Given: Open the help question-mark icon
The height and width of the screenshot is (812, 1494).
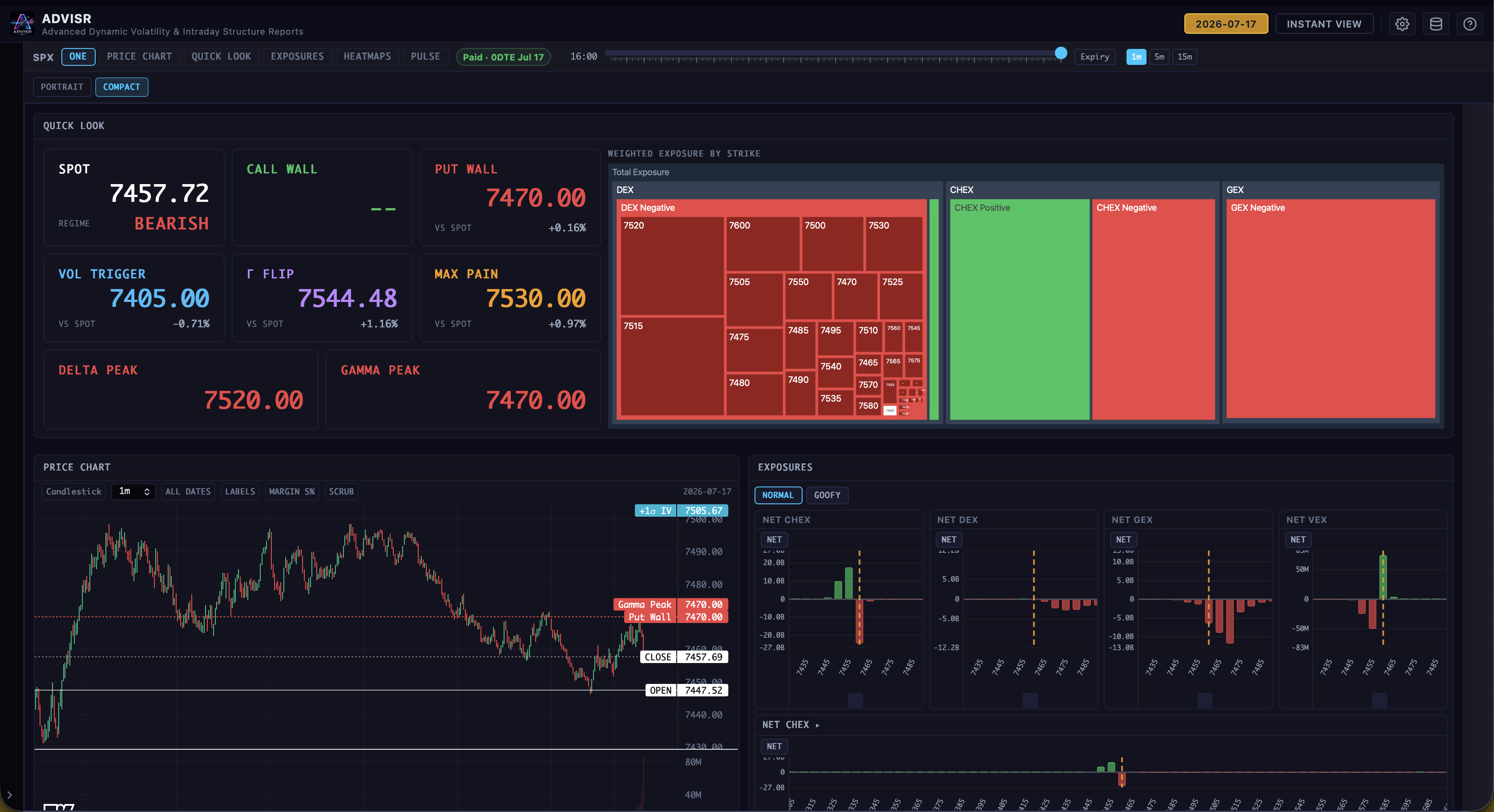Looking at the screenshot, I should (1470, 24).
